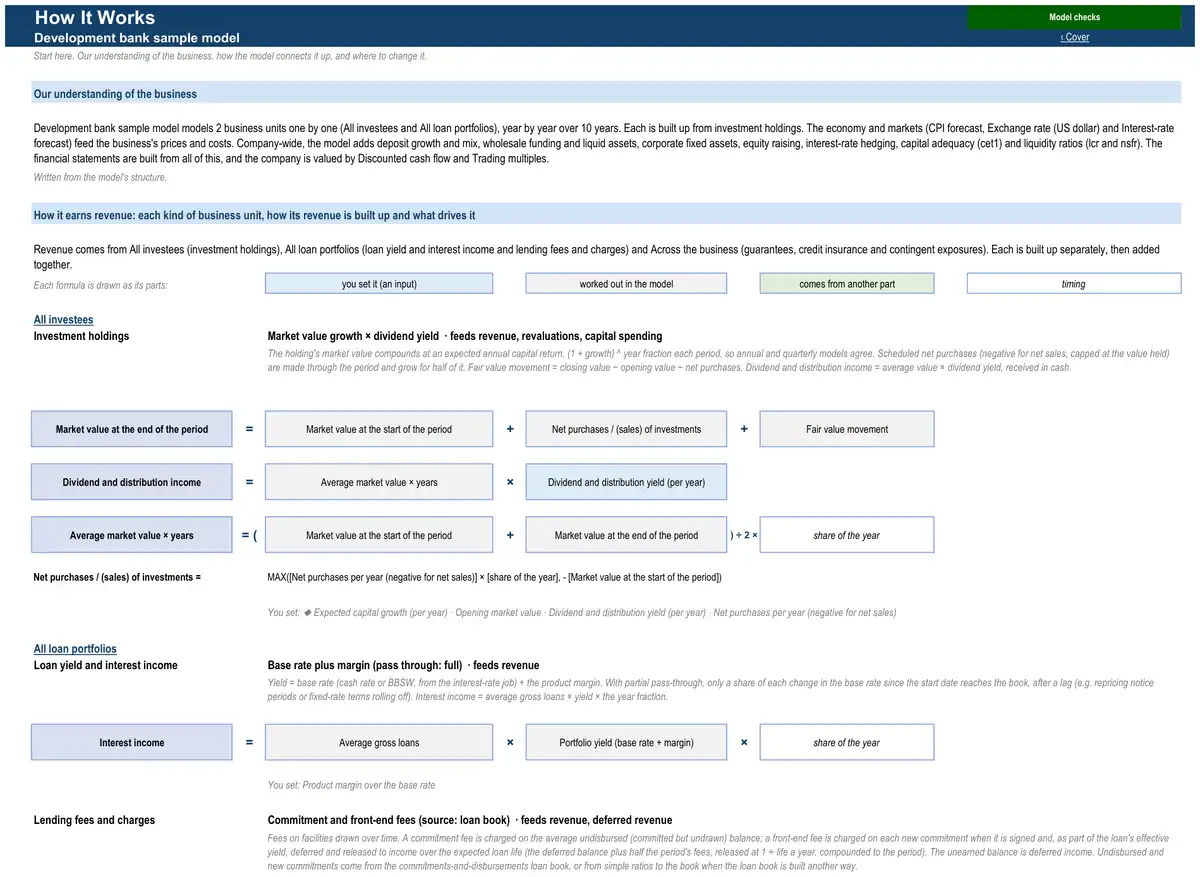Click "Written from the model's structure." note
The height and width of the screenshot is (877, 1200).
[100, 177]
